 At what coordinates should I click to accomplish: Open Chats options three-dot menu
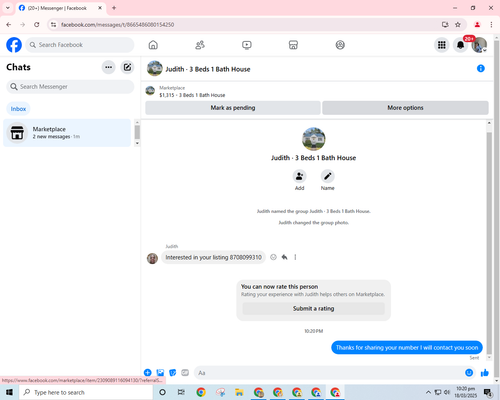[x=108, y=67]
